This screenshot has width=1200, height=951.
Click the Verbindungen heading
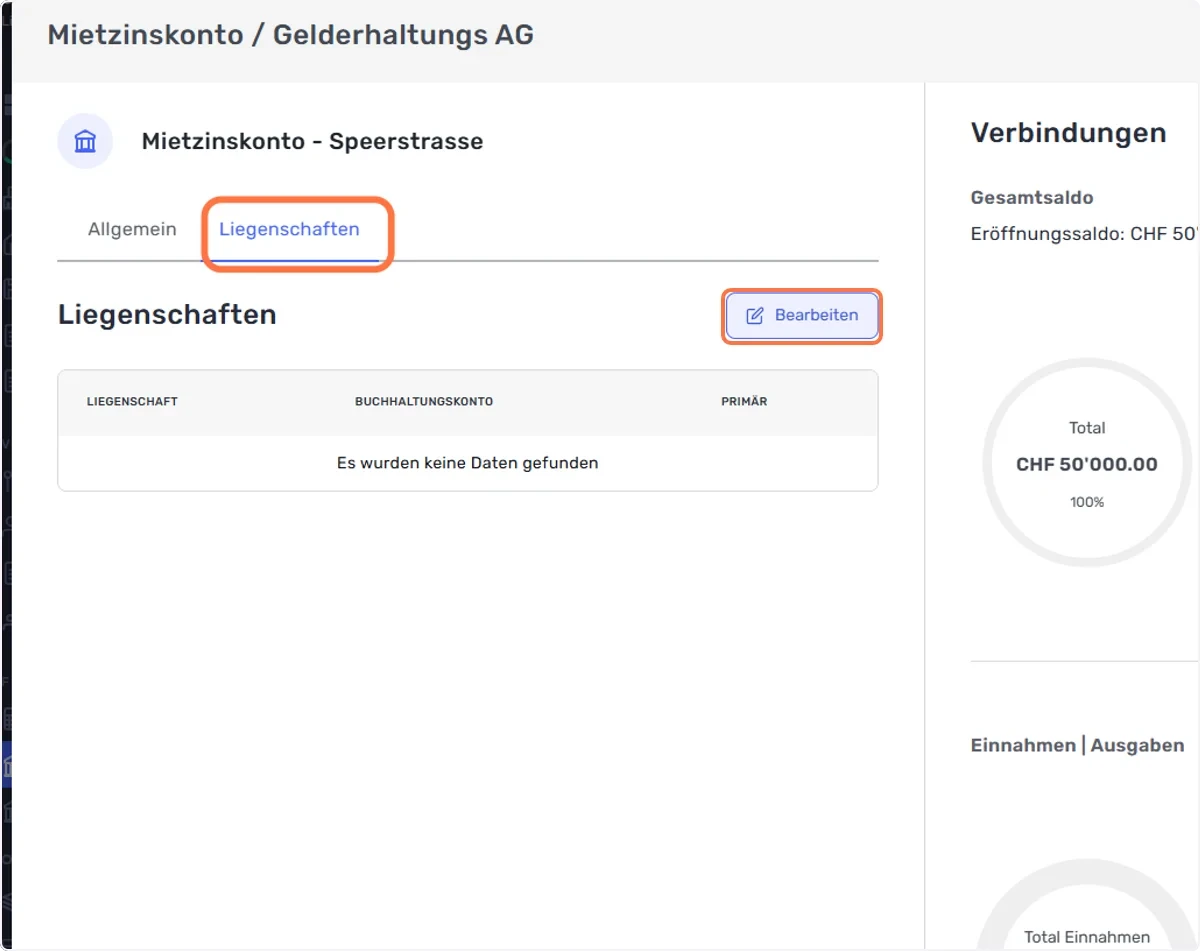point(1068,132)
